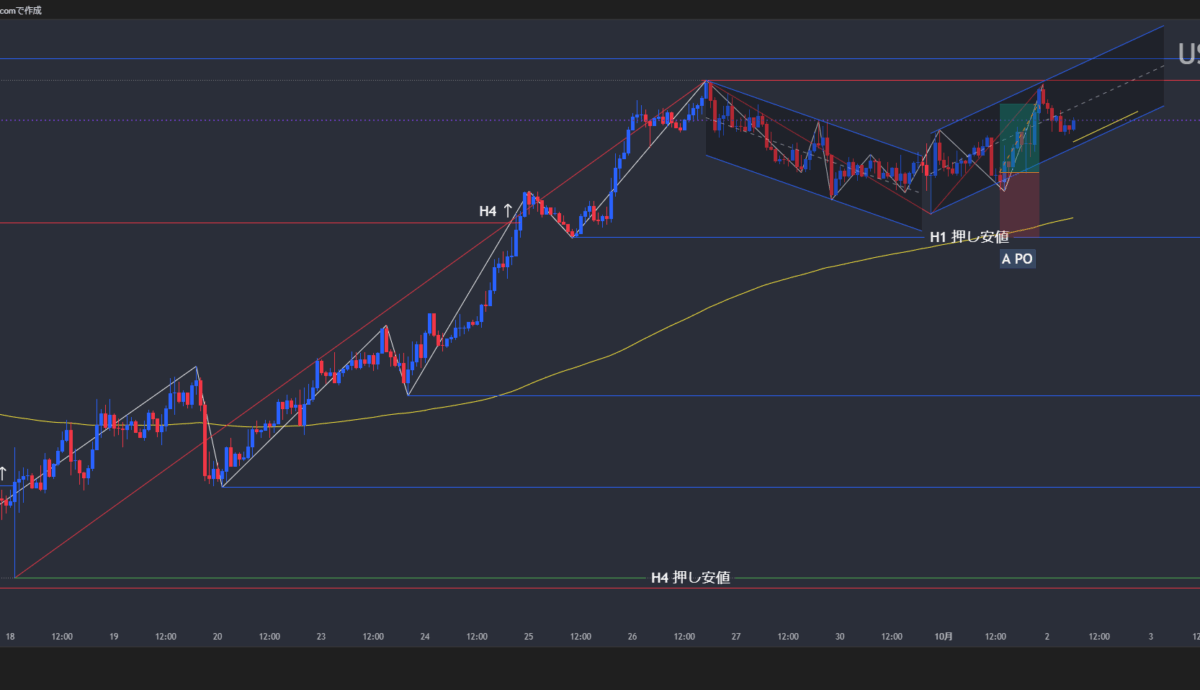Click the "2" date on time axis
1200x690 pixels.
point(1047,636)
